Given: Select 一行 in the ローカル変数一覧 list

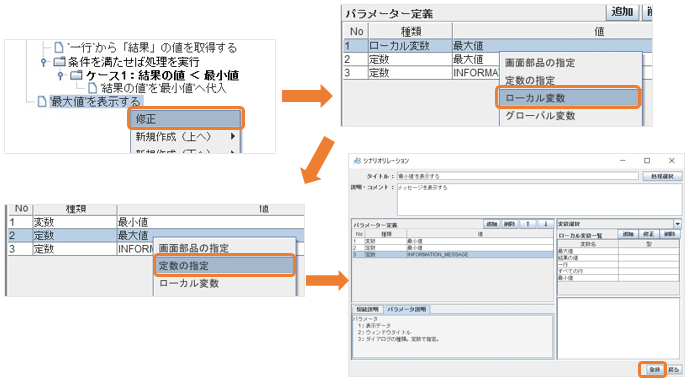Looking at the screenshot, I should 618,265.
